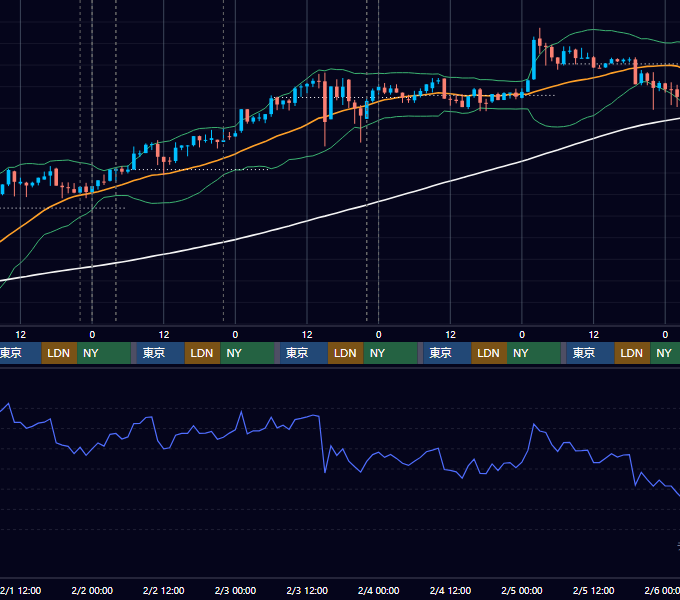This screenshot has width=680, height=600.
Task: Click the 2/2 12:00 date axis label
Action: click(163, 590)
